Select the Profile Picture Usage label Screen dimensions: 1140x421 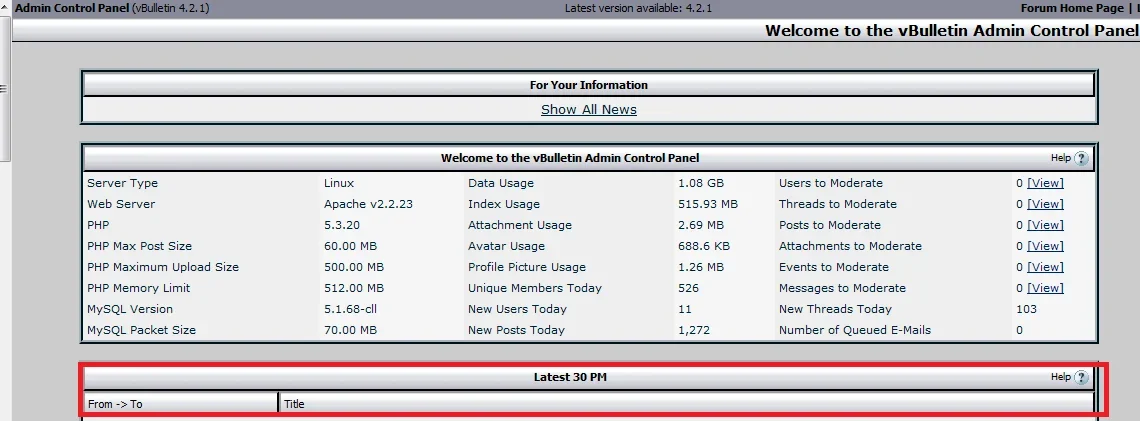527,267
